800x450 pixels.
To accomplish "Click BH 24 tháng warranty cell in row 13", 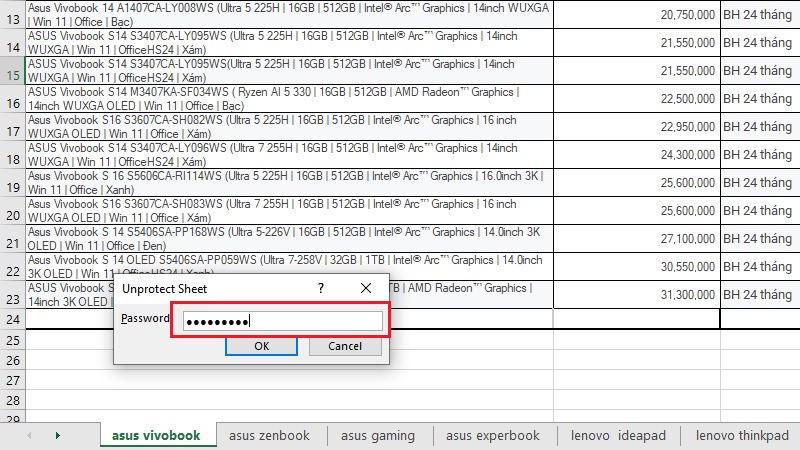I will click(x=760, y=14).
